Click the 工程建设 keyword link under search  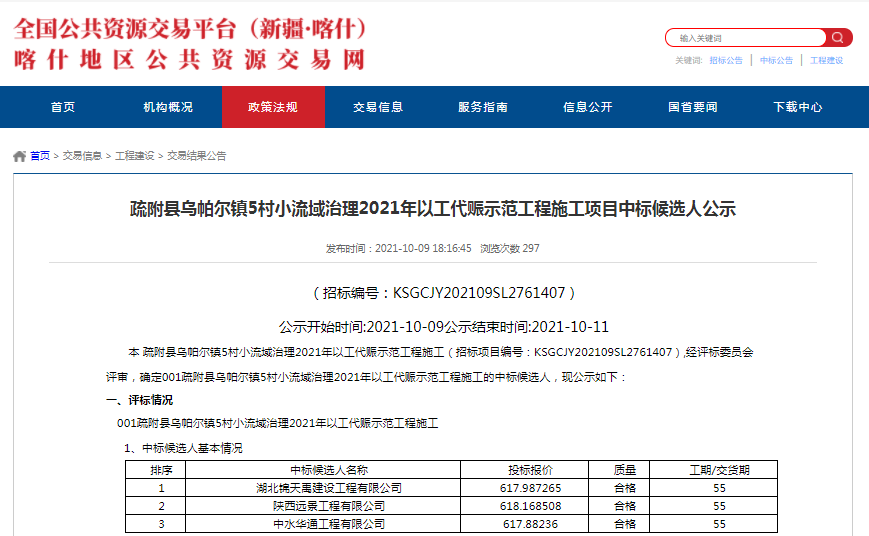click(826, 61)
